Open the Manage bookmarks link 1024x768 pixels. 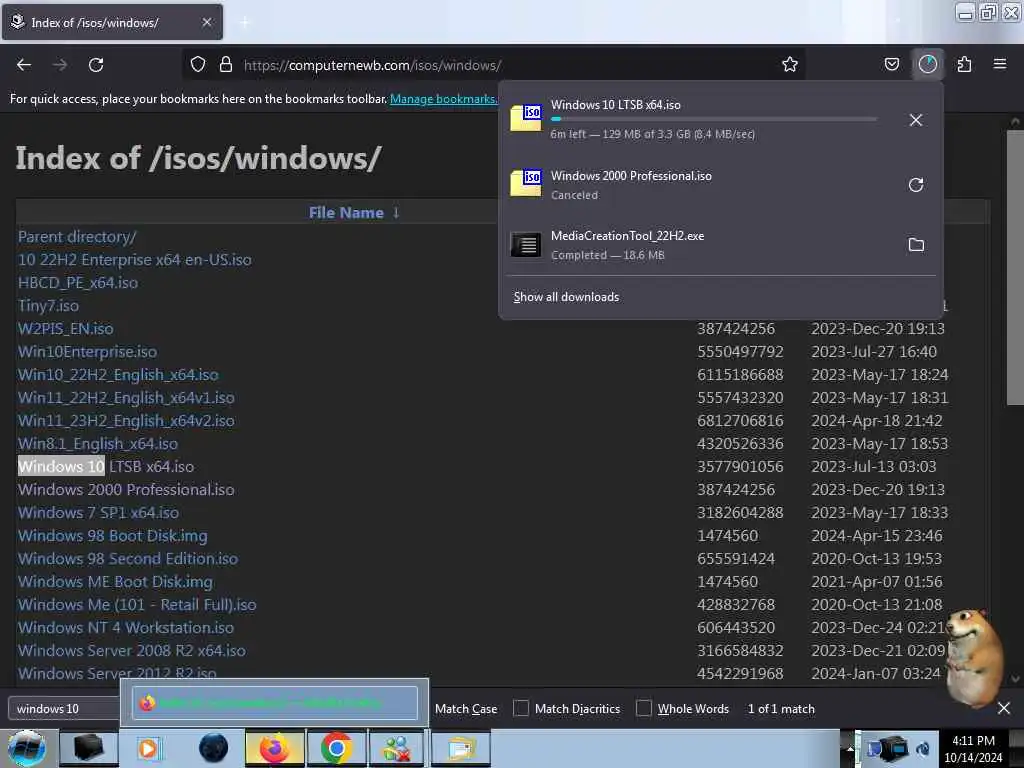[x=443, y=99]
